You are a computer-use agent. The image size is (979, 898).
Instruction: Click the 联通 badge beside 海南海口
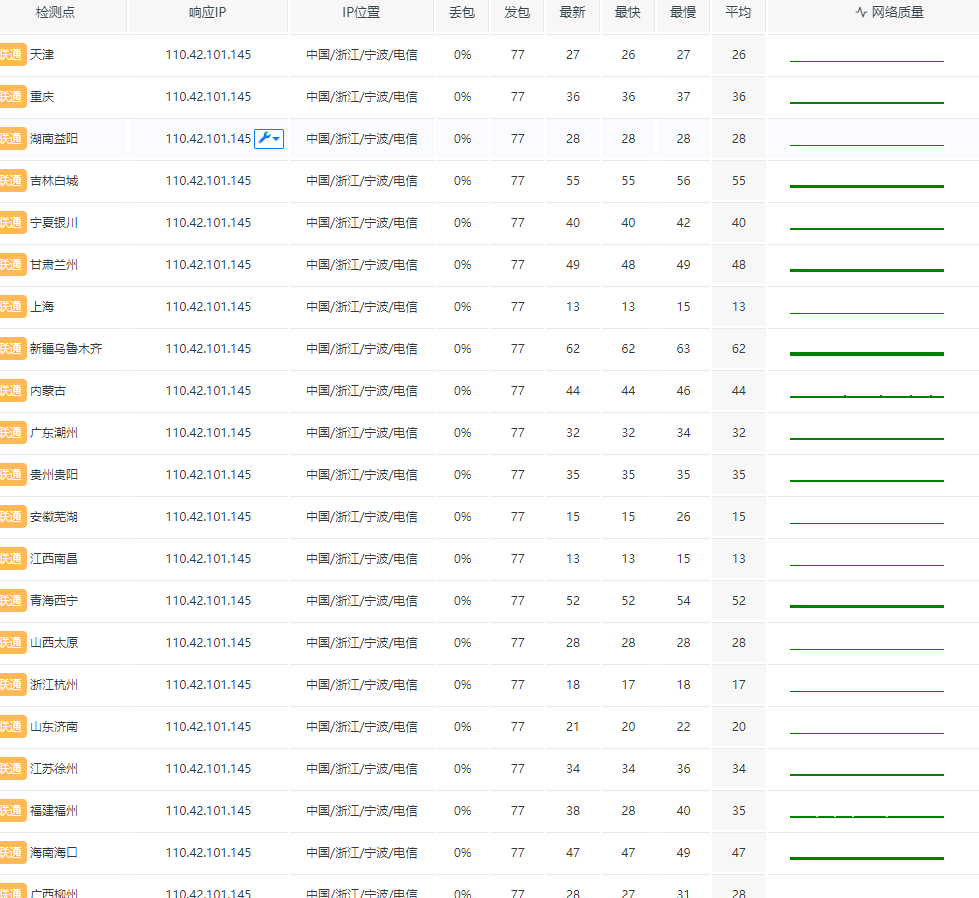(x=12, y=853)
